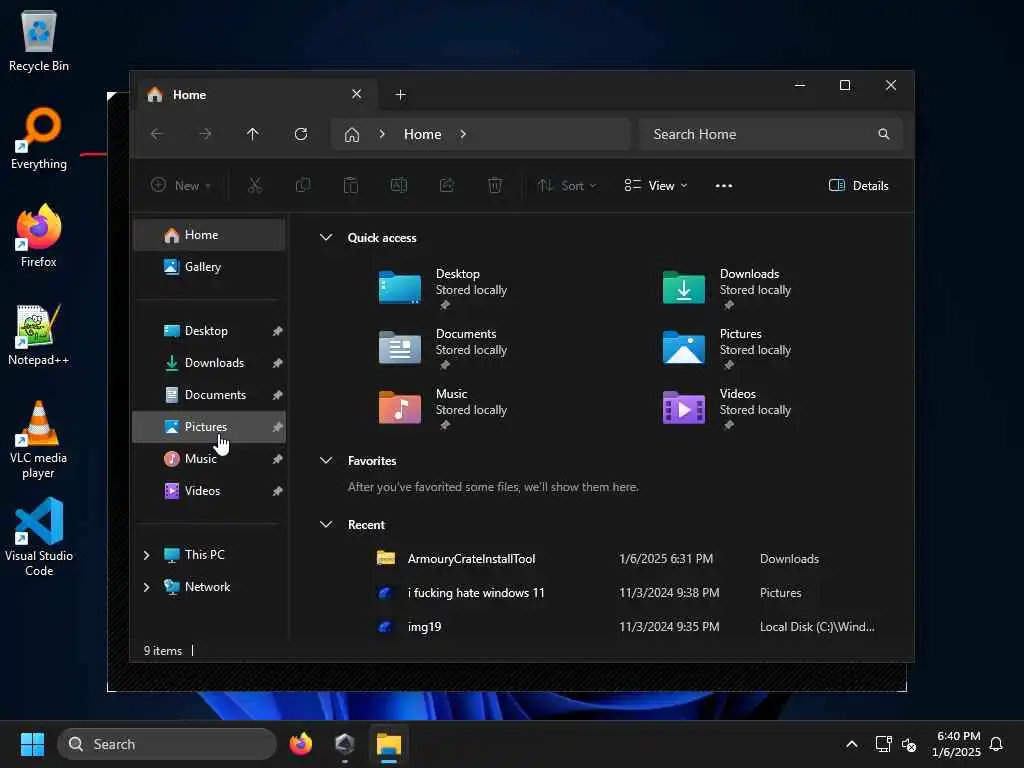Collapse the Quick access section
This screenshot has width=1024, height=768.
(326, 237)
